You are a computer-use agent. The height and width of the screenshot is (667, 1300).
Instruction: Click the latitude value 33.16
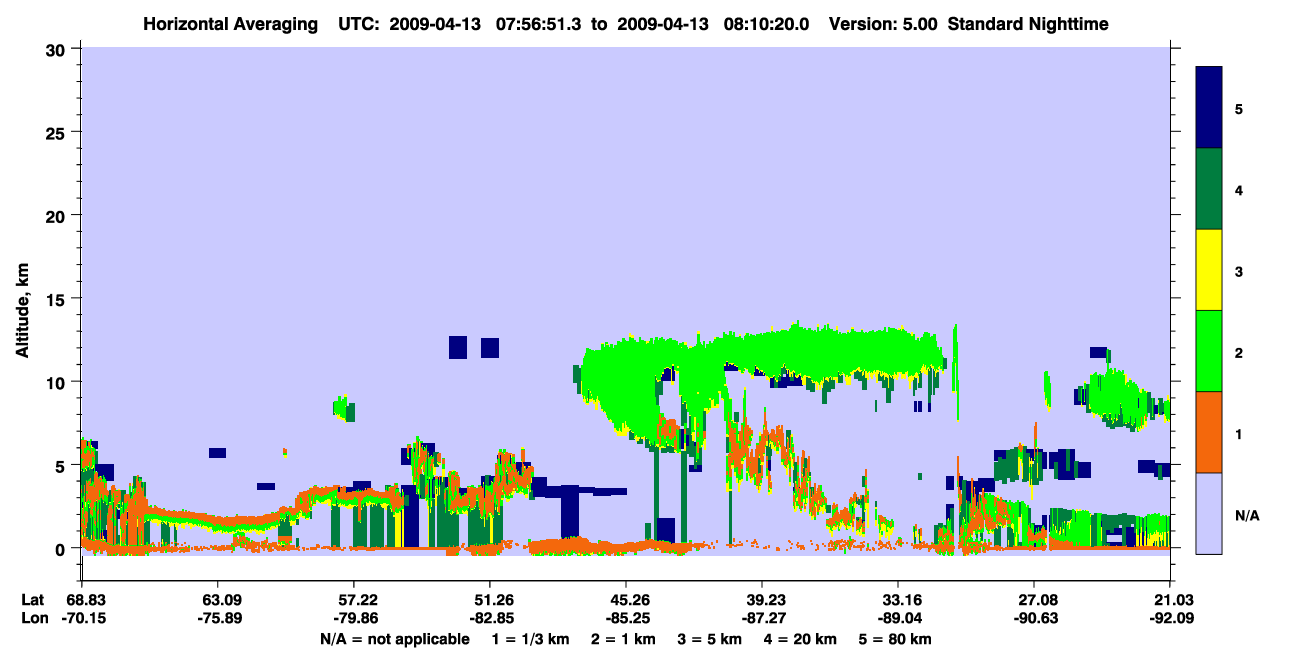(x=897, y=600)
